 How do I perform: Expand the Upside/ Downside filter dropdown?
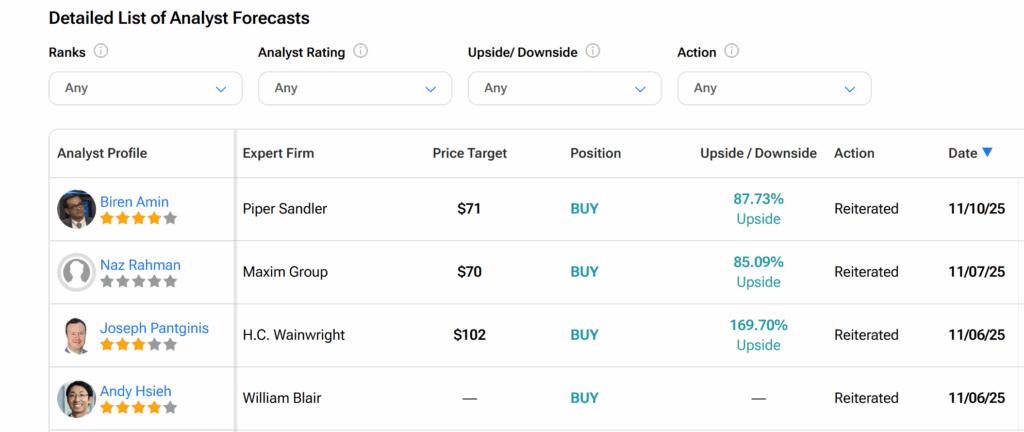(564, 88)
